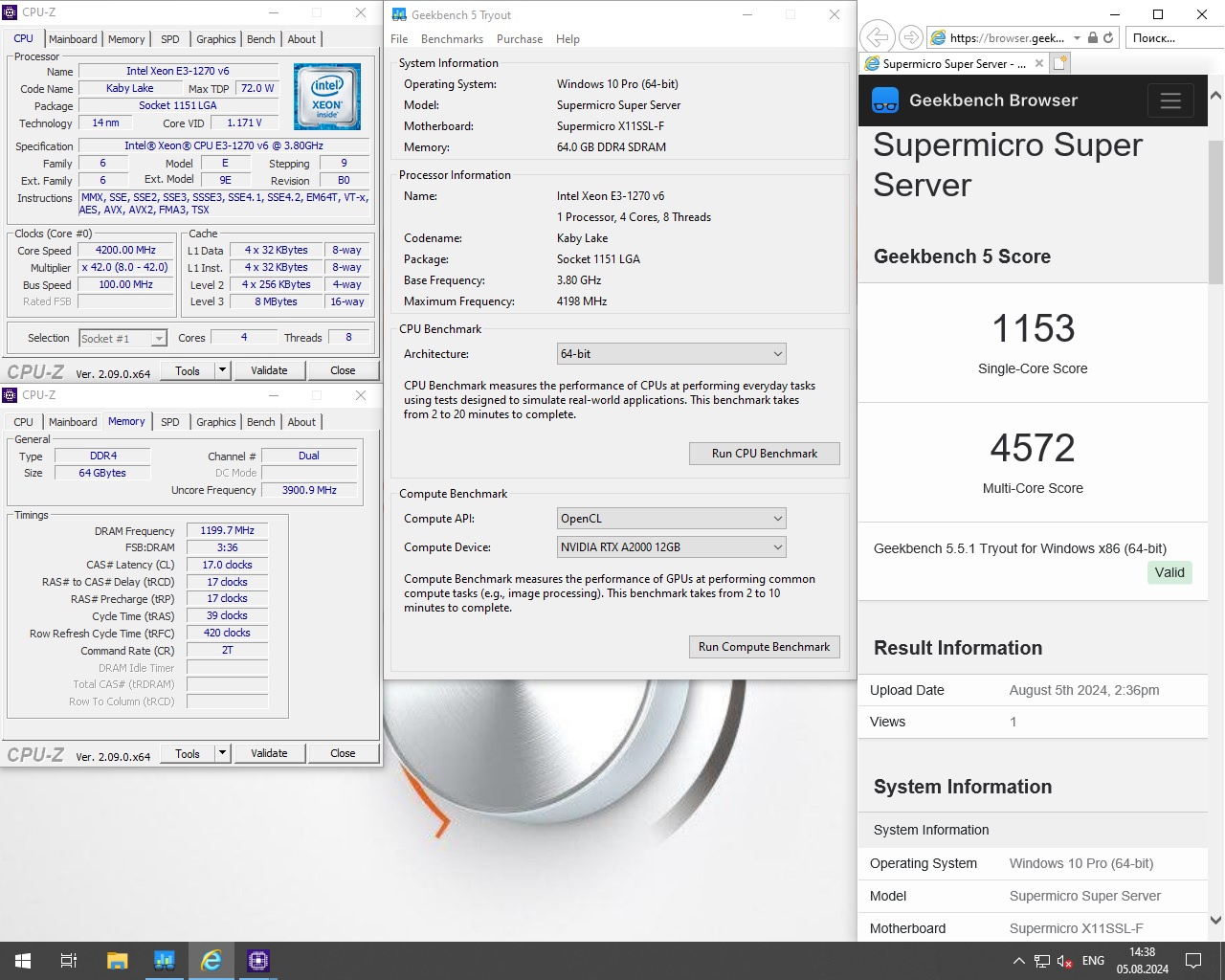Open the Geekbench Purchase menu
Screen dimensions: 1225x980
click(x=520, y=39)
